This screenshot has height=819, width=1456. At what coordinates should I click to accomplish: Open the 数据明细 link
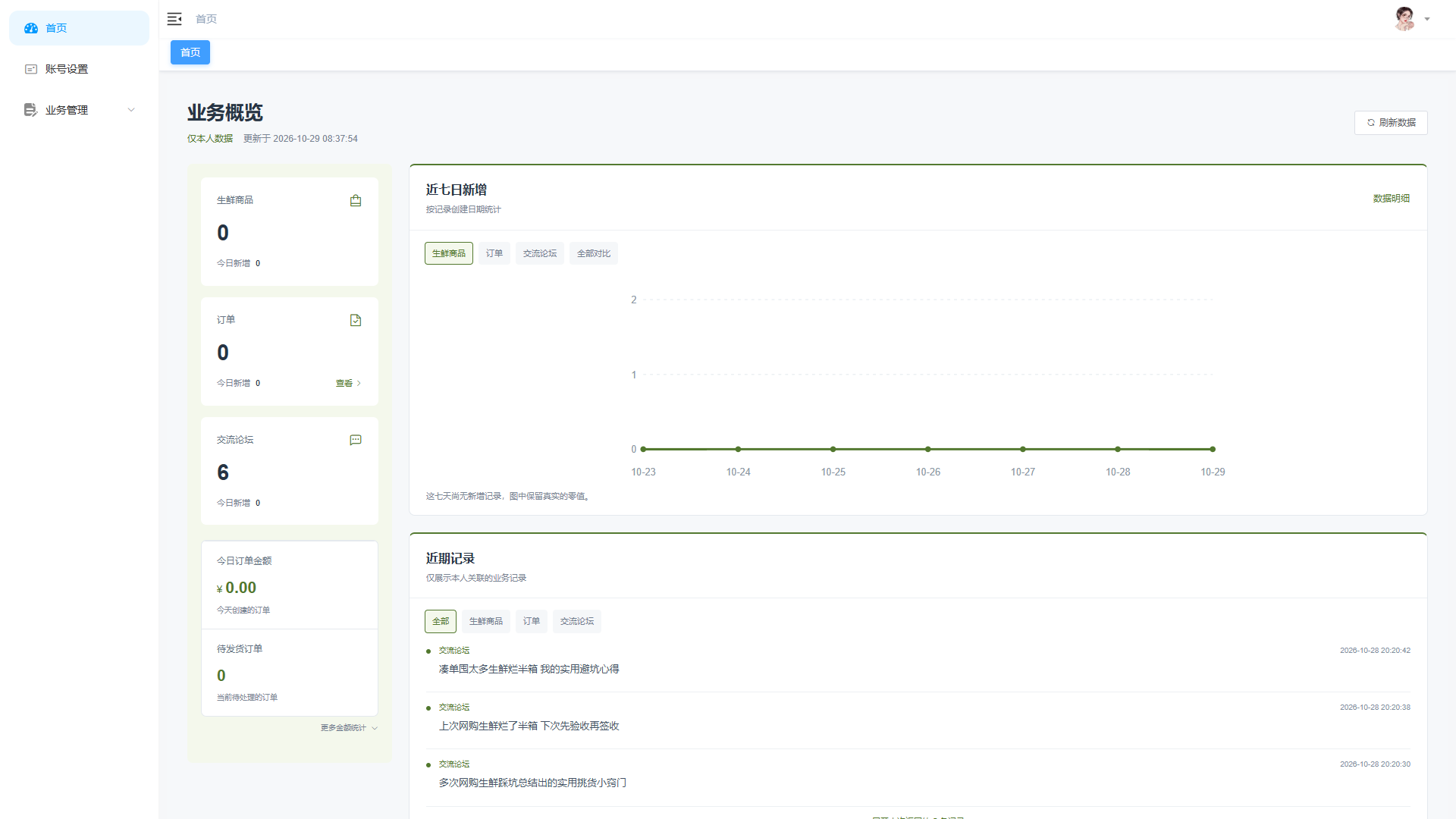pyautogui.click(x=1391, y=199)
